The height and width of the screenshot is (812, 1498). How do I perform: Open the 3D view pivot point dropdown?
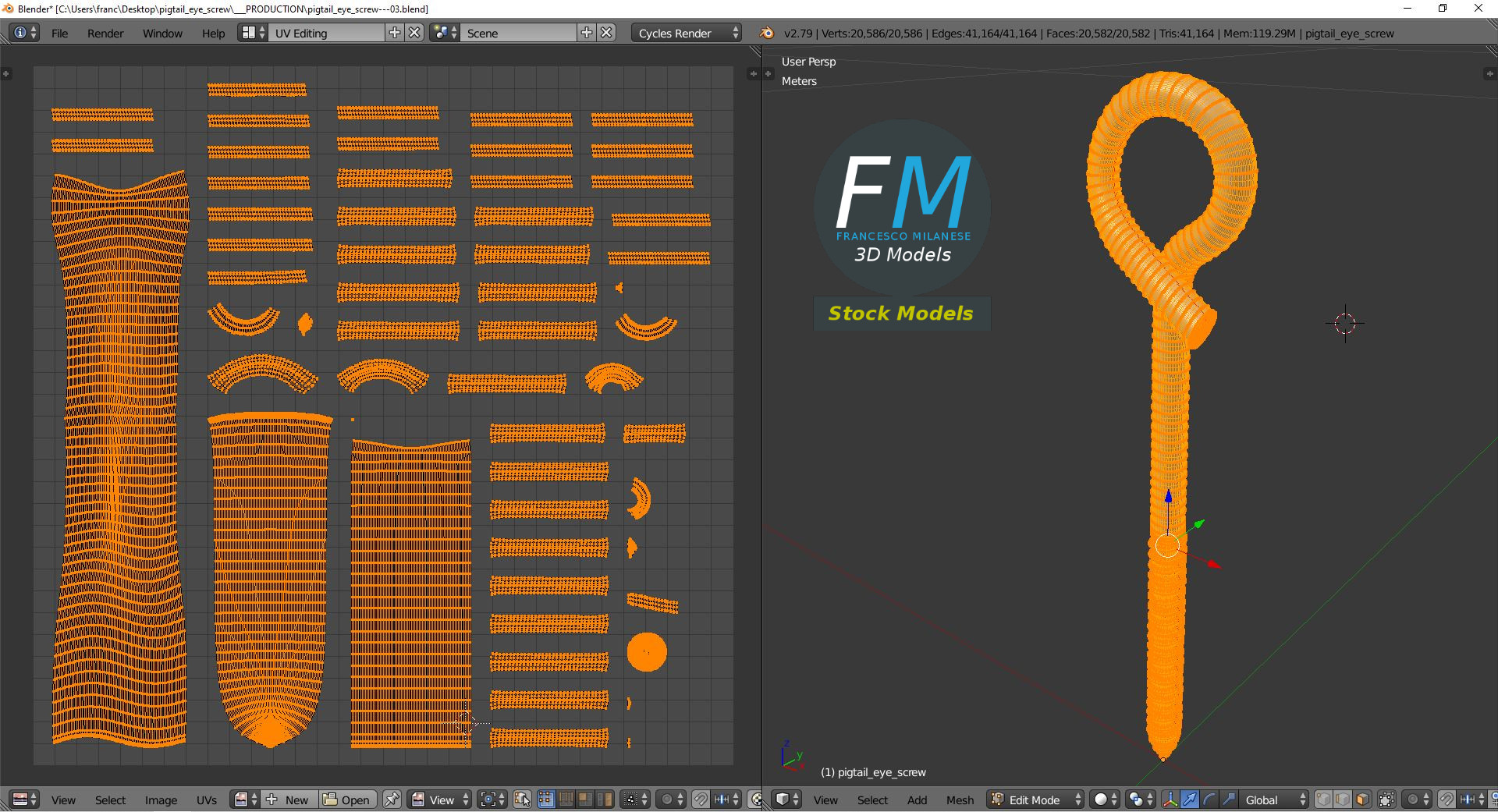(1140, 800)
